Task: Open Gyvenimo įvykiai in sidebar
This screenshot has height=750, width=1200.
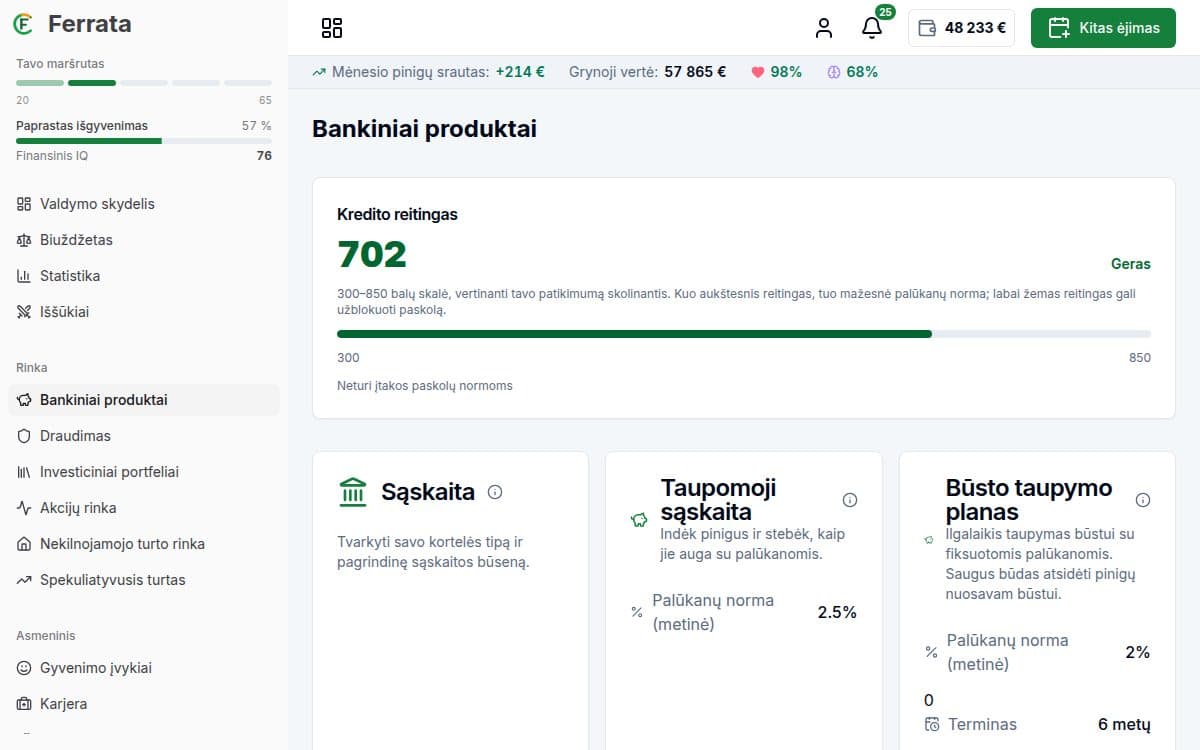Action: (144, 668)
